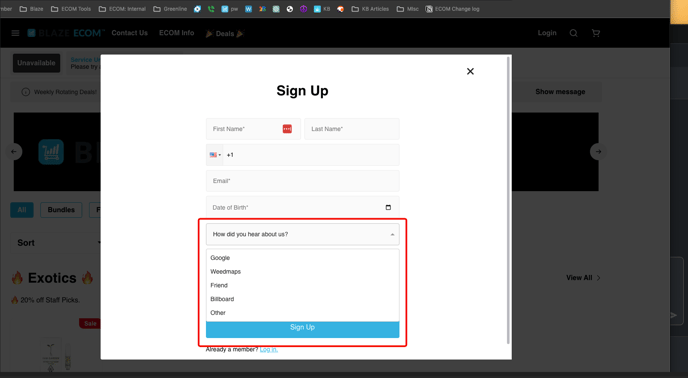Click the Show message button
The image size is (688, 378).
560,92
